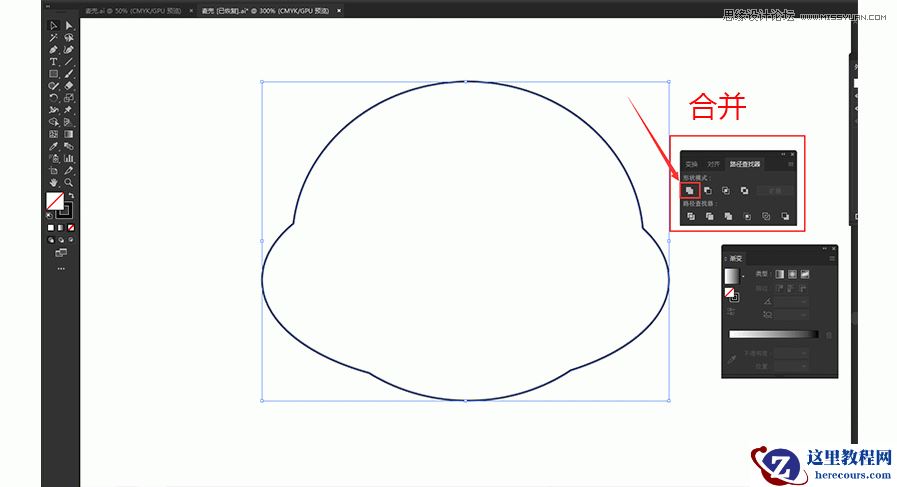Switch to the Align (对齐) tab

point(713,164)
